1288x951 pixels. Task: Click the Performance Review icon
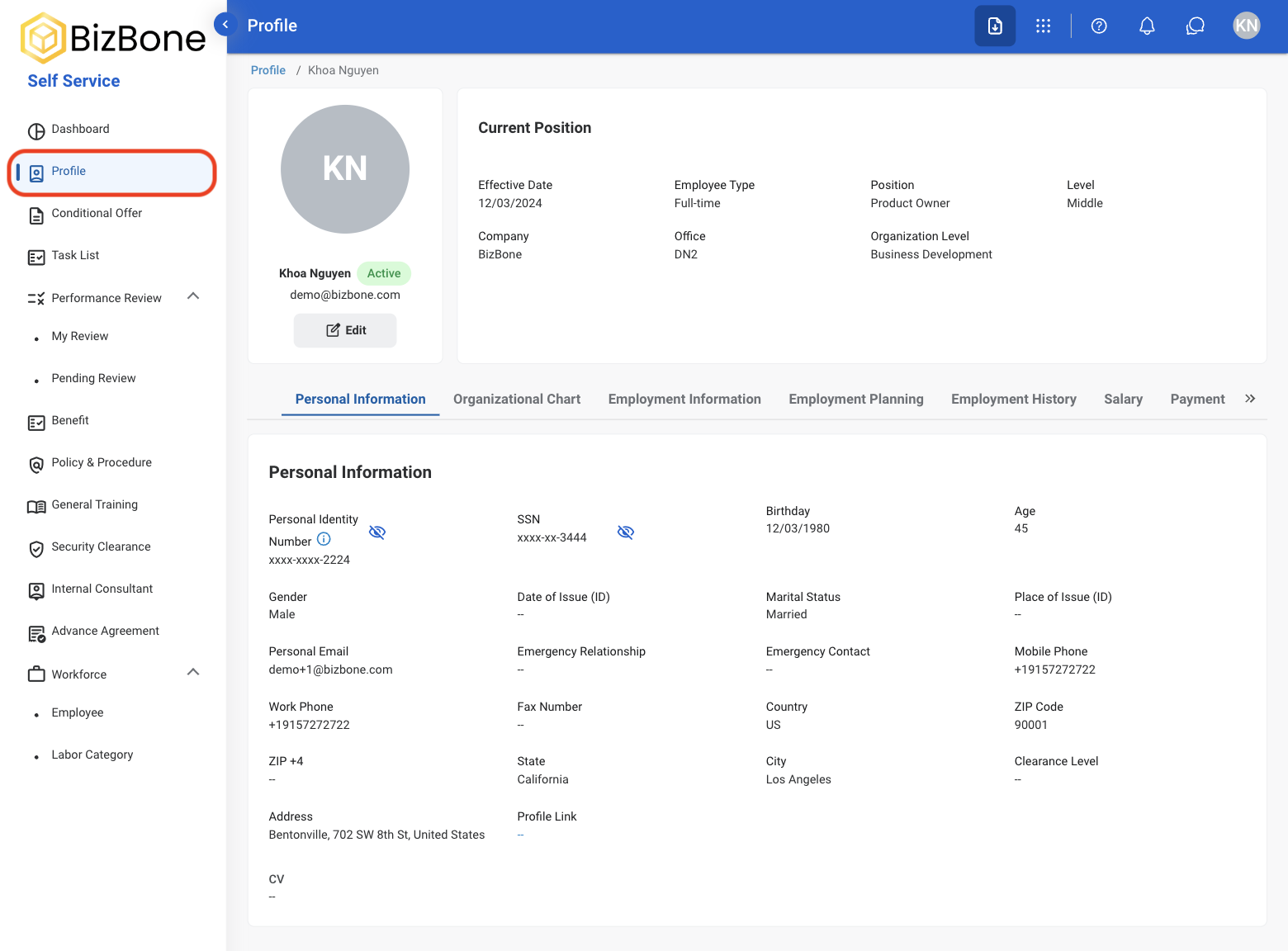point(36,299)
